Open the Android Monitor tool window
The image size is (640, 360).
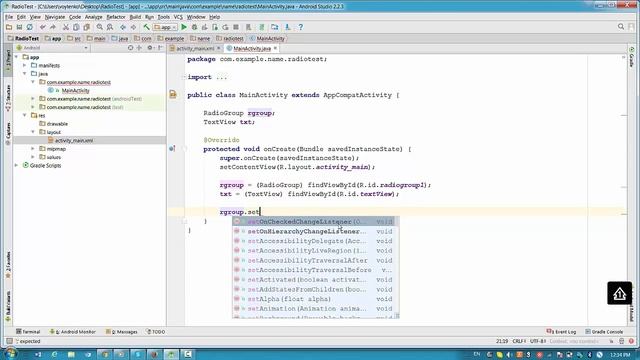point(73,332)
